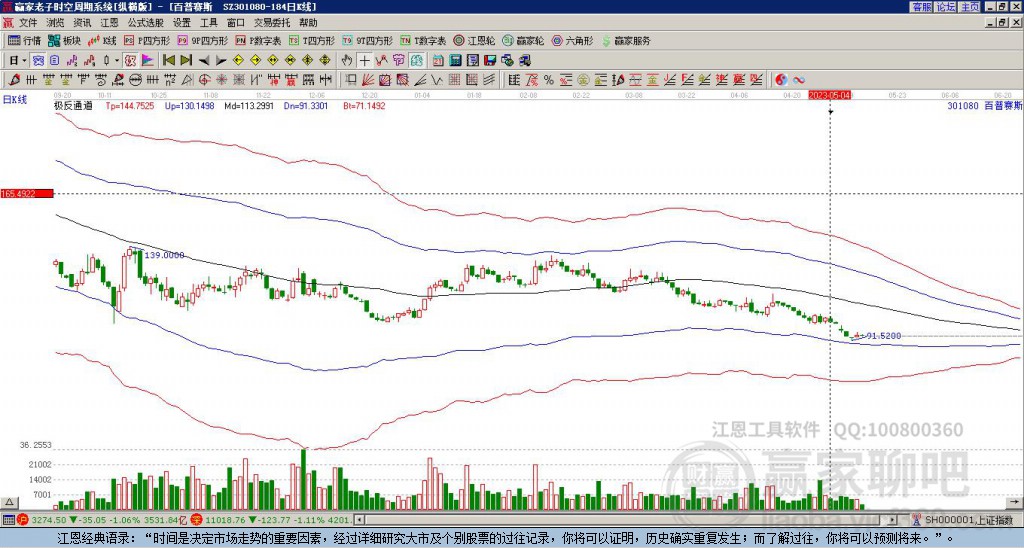The height and width of the screenshot is (548, 1024).
Task: Click the red floppy save icon
Action: [490, 60]
